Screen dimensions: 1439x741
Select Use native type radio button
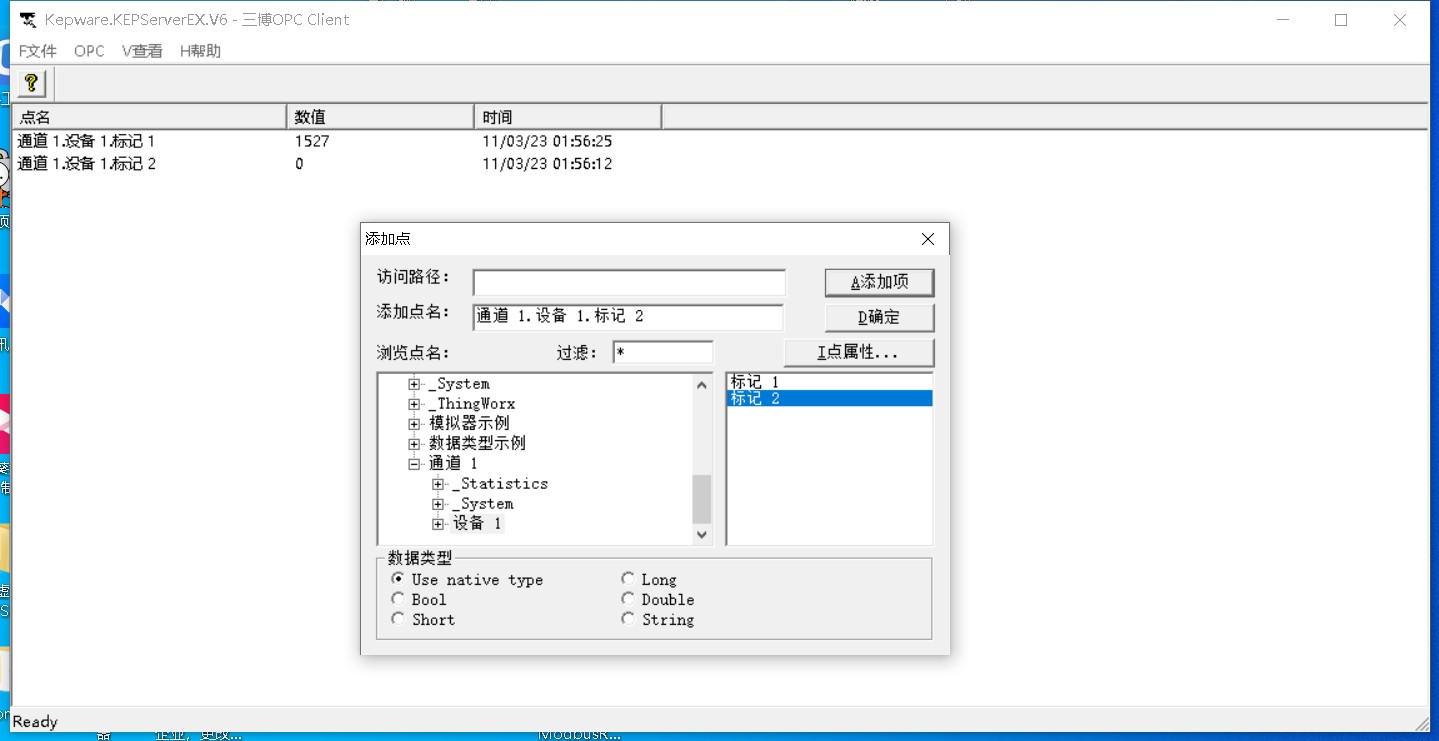point(398,579)
